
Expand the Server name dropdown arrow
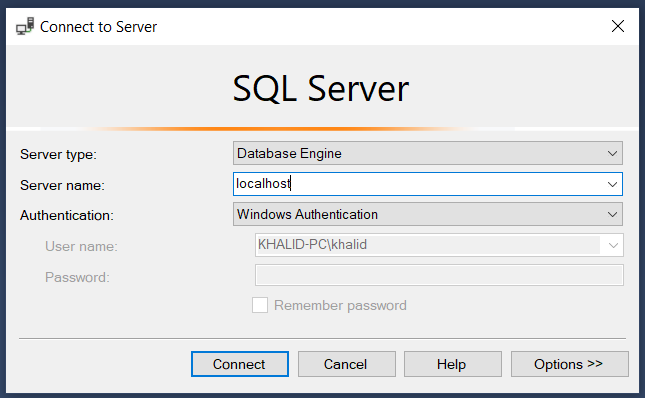pos(613,184)
